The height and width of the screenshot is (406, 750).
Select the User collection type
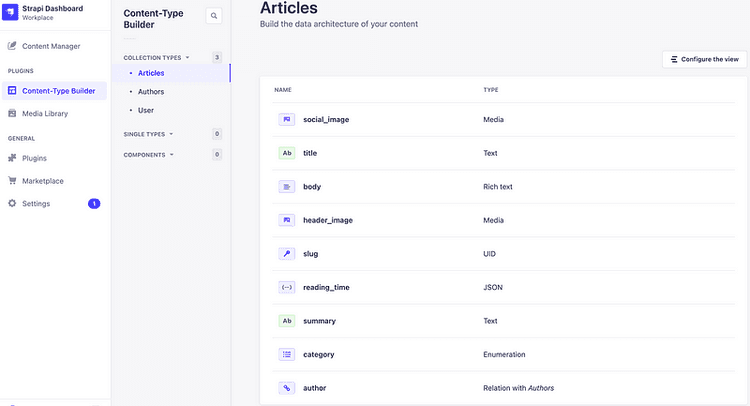click(x=146, y=110)
